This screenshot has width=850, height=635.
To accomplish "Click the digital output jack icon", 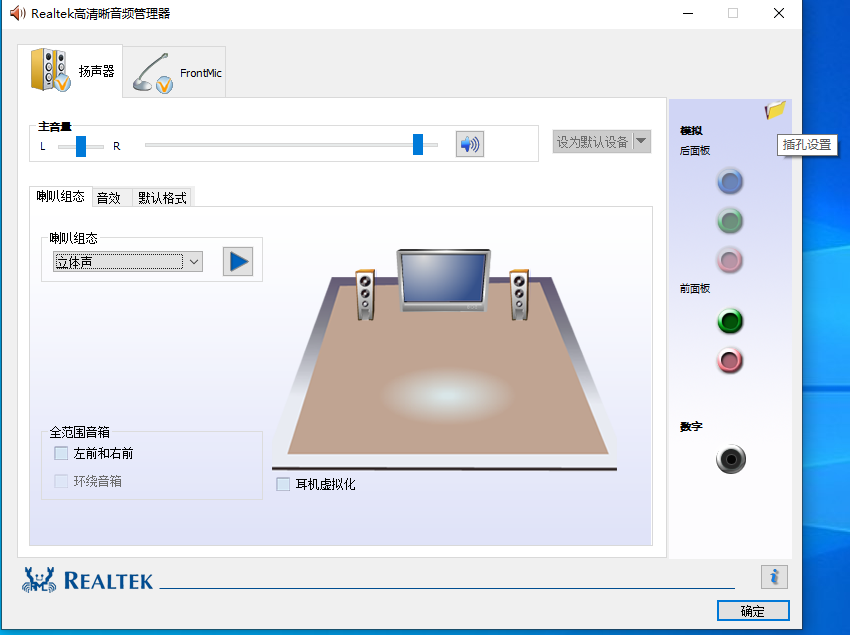I will [x=731, y=459].
